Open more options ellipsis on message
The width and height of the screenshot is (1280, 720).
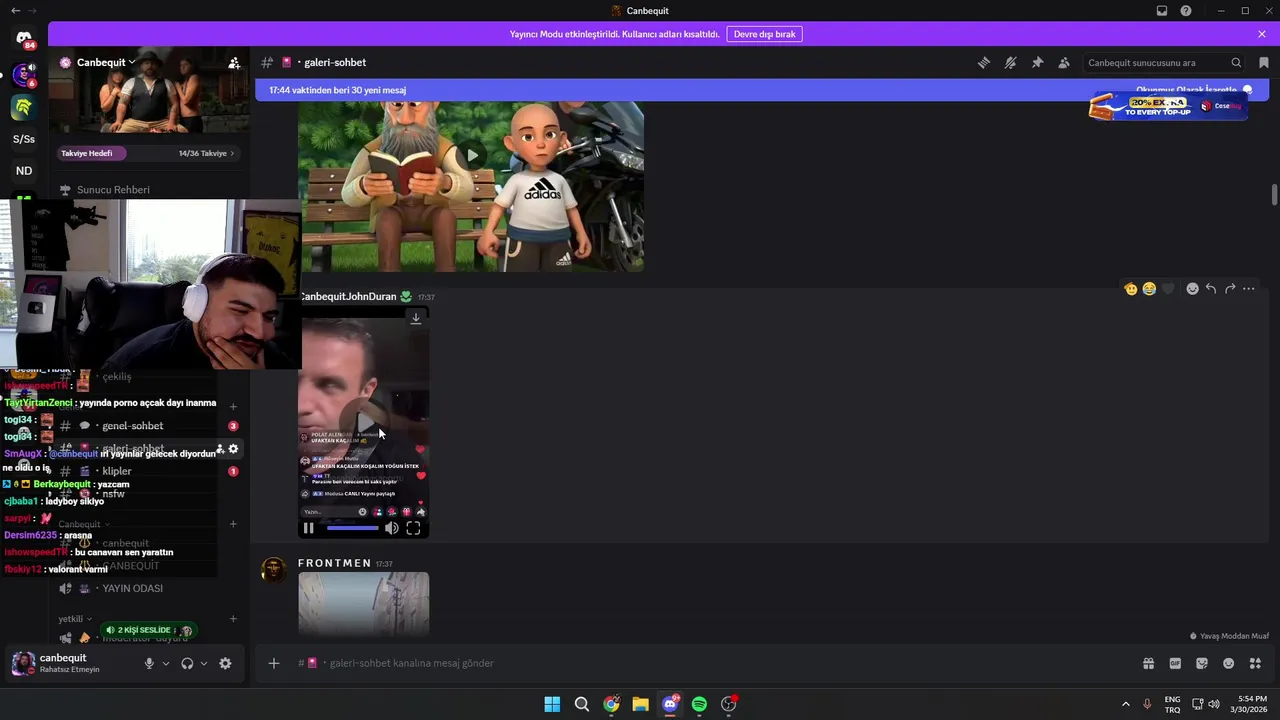(1249, 289)
